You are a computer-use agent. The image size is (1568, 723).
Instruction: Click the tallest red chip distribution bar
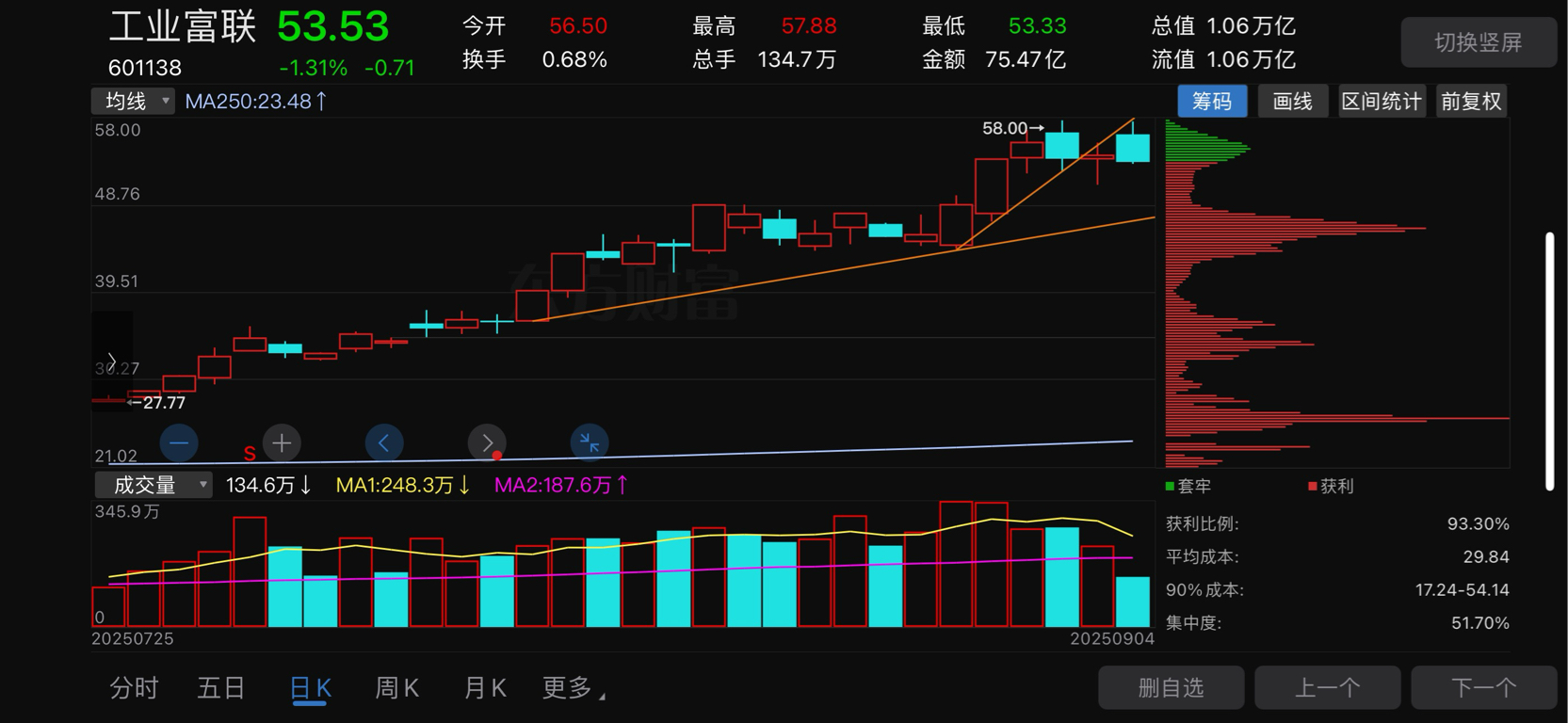click(x=1337, y=418)
